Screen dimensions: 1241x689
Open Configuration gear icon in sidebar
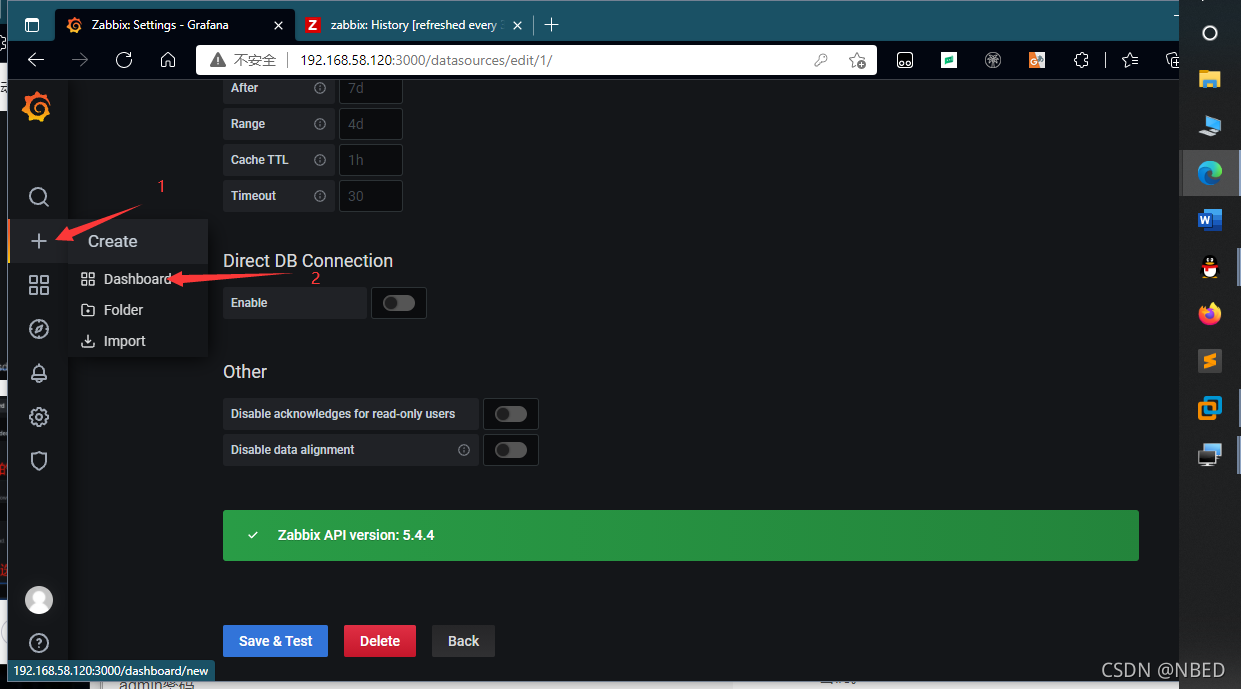[x=38, y=417]
